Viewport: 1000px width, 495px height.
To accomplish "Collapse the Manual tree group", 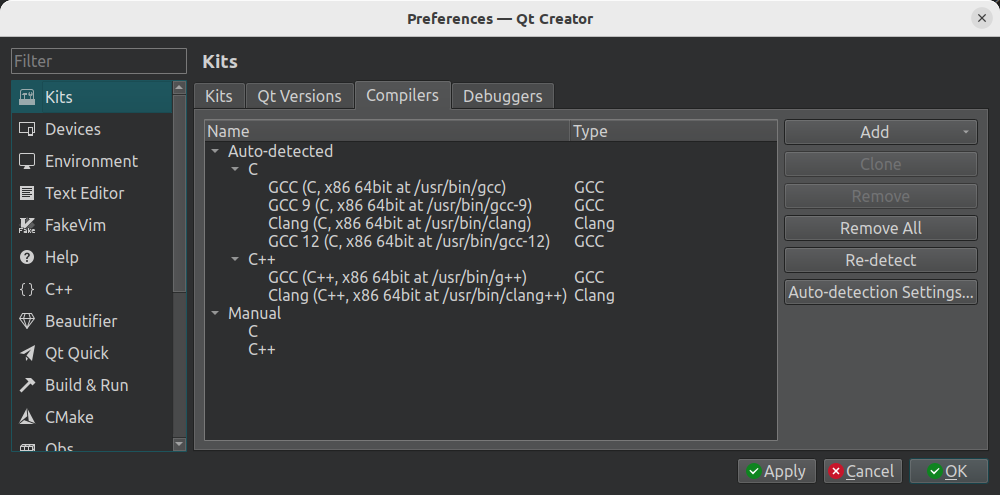I will [x=215, y=313].
